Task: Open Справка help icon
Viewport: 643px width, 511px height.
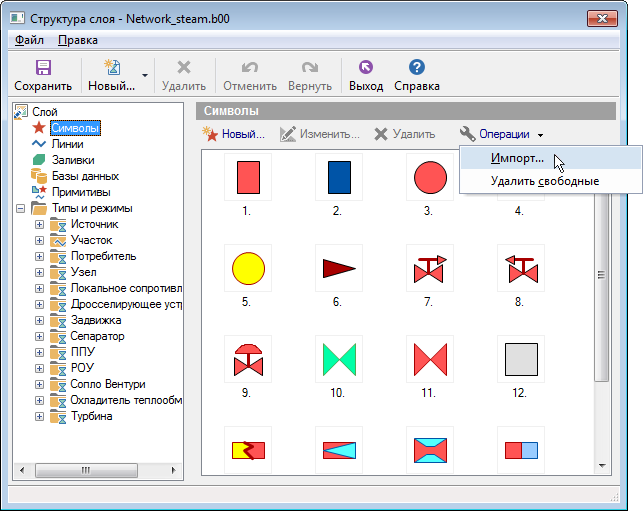Action: (417, 68)
